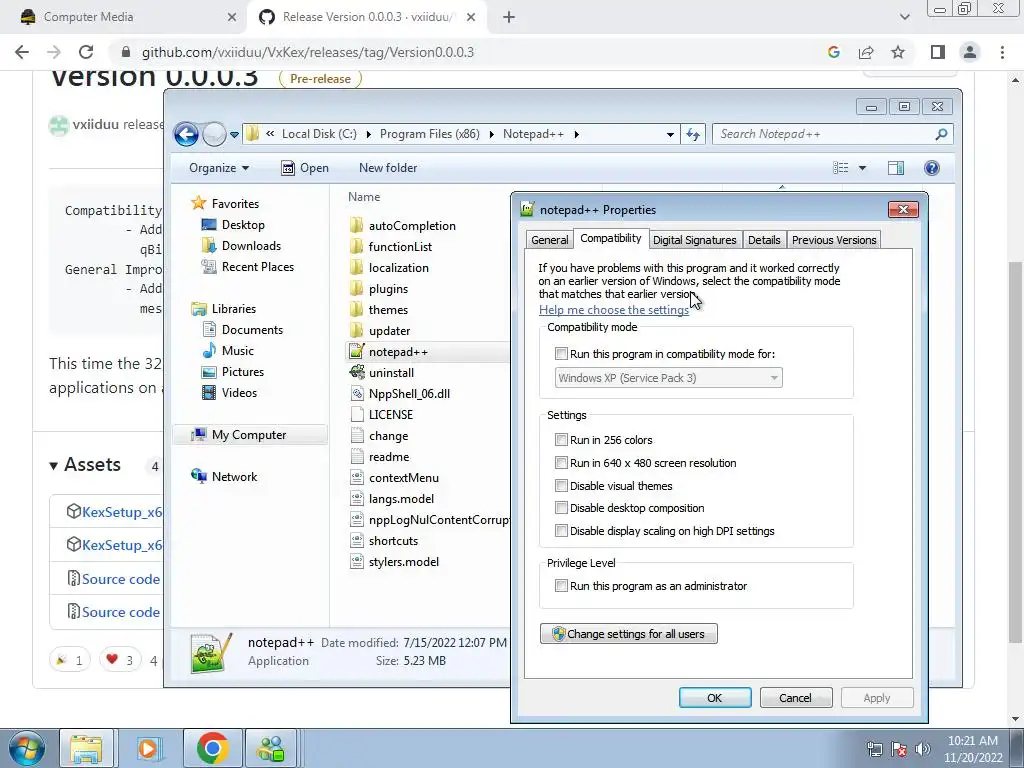Image resolution: width=1024 pixels, height=768 pixels.
Task: Open Windows Explorer from the taskbar
Action: pyautogui.click(x=86, y=748)
